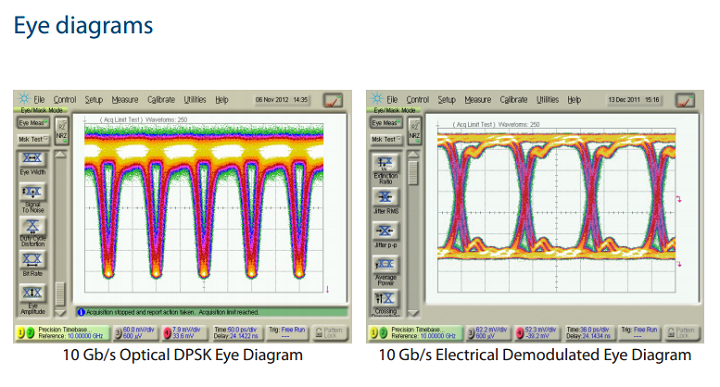720x387 pixels.
Task: Click Pattern Lock in DPSK window
Action: coord(329,333)
